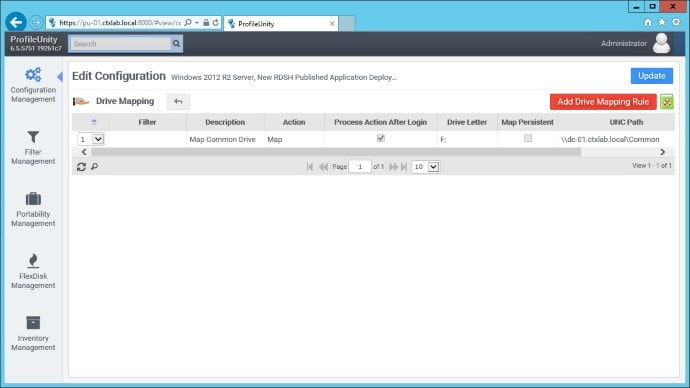Open browser favorites star icon

coord(662,22)
